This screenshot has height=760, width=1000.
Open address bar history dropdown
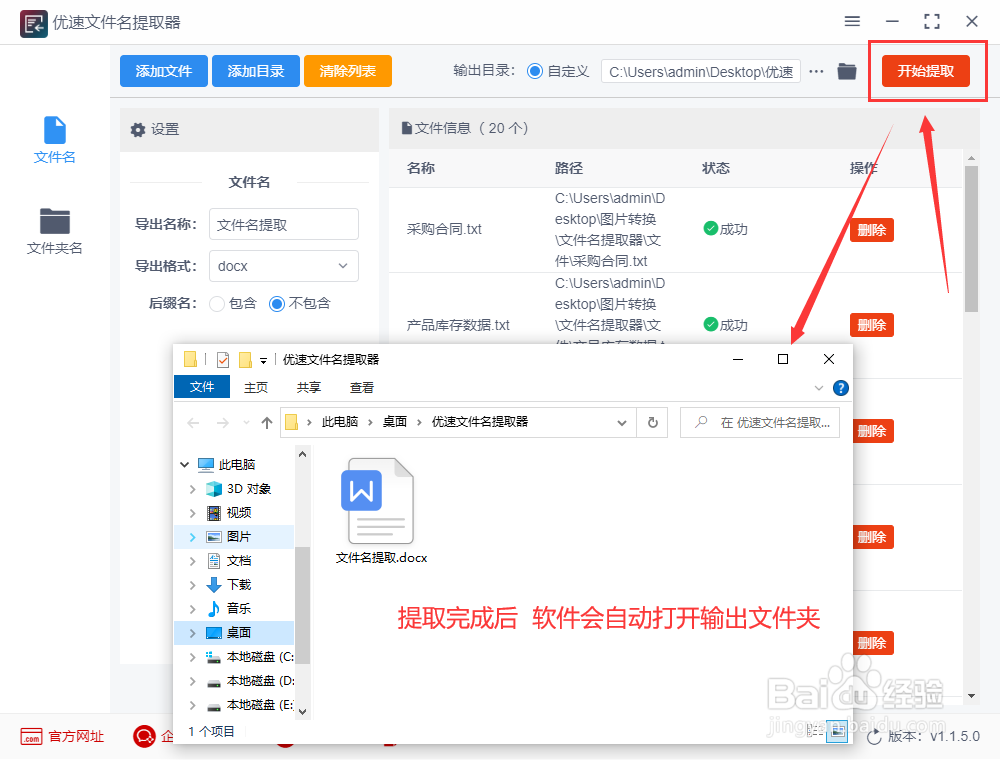coord(622,423)
